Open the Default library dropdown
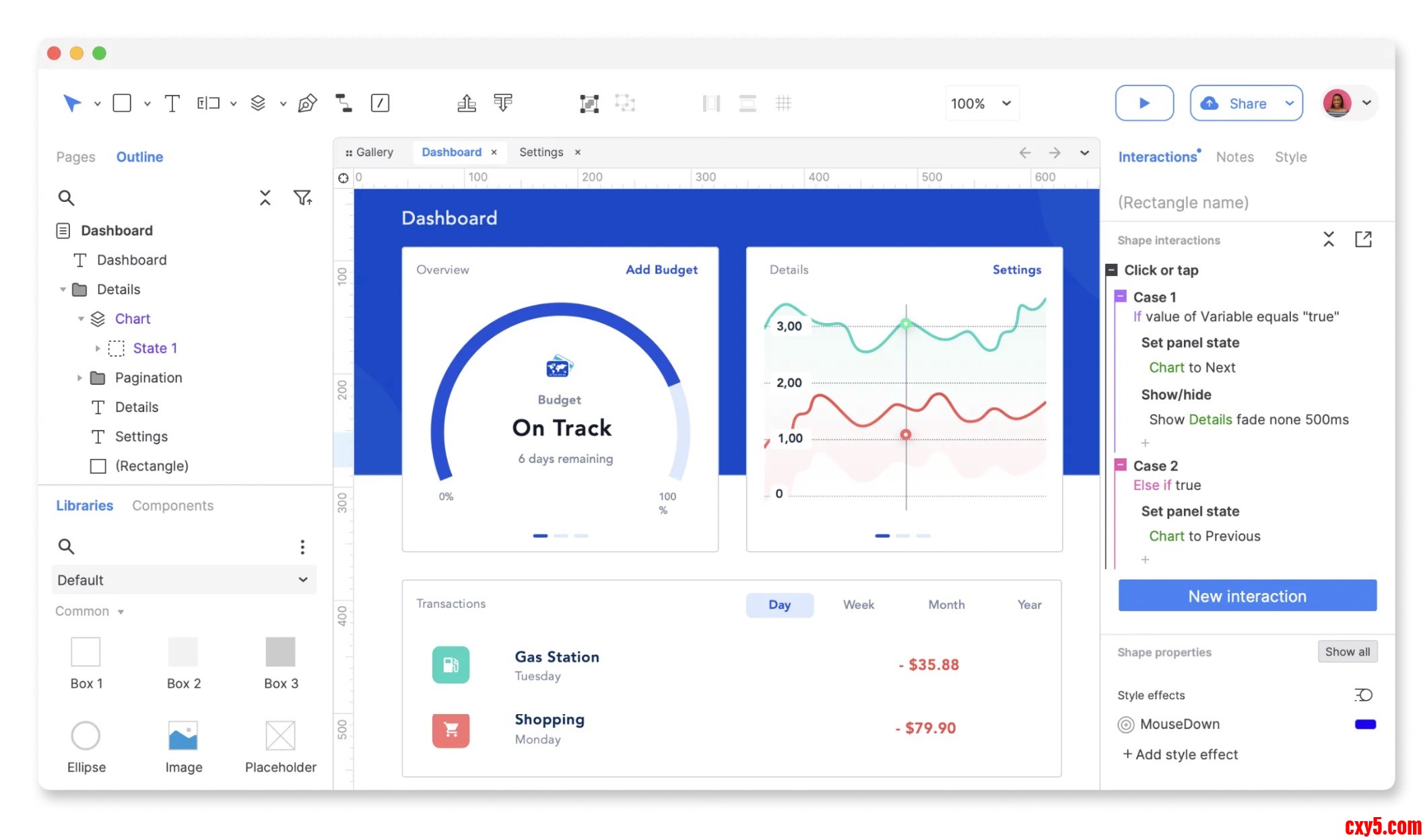This screenshot has height=840, width=1425. pos(183,580)
